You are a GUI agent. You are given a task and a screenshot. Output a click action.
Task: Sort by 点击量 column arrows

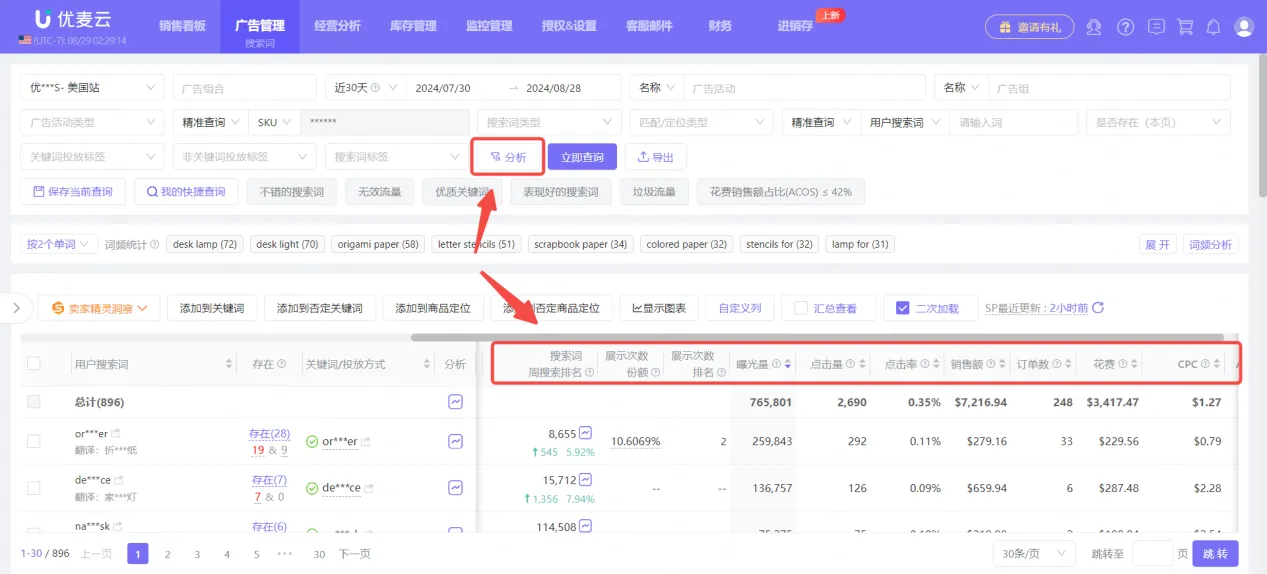(863, 365)
